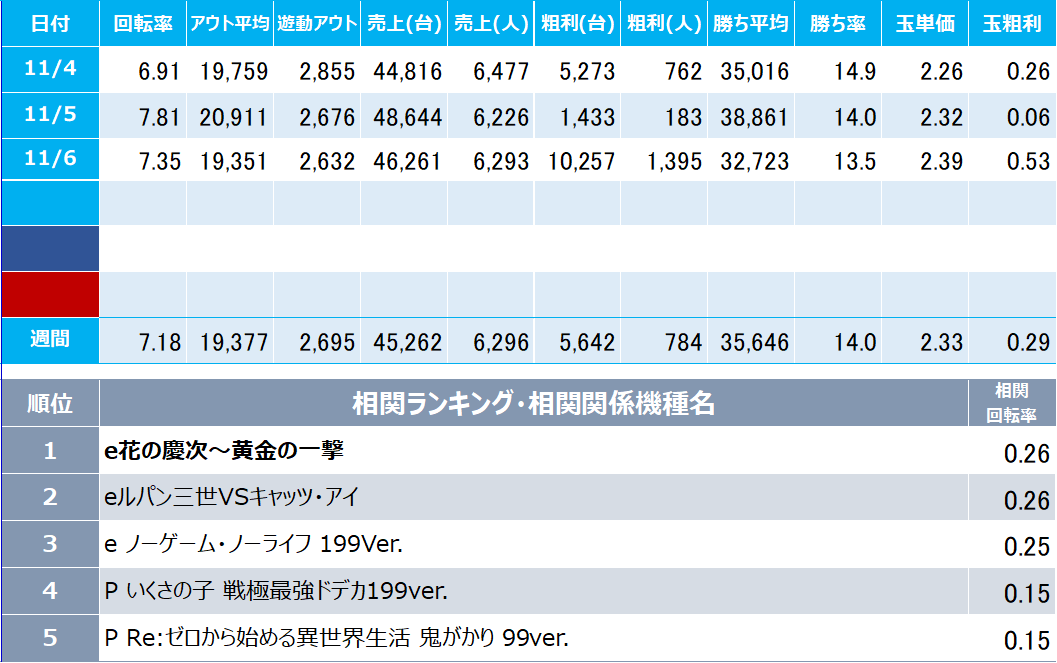Select the 週間 summary row label

click(49, 340)
